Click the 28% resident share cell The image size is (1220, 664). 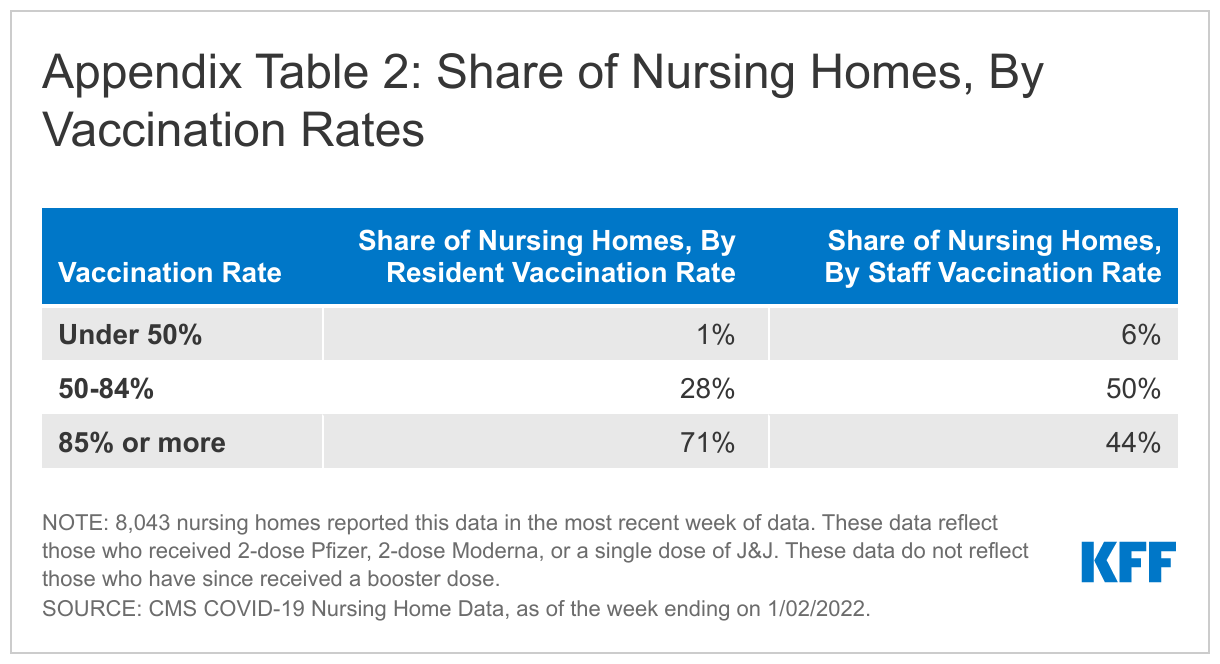click(x=546, y=388)
